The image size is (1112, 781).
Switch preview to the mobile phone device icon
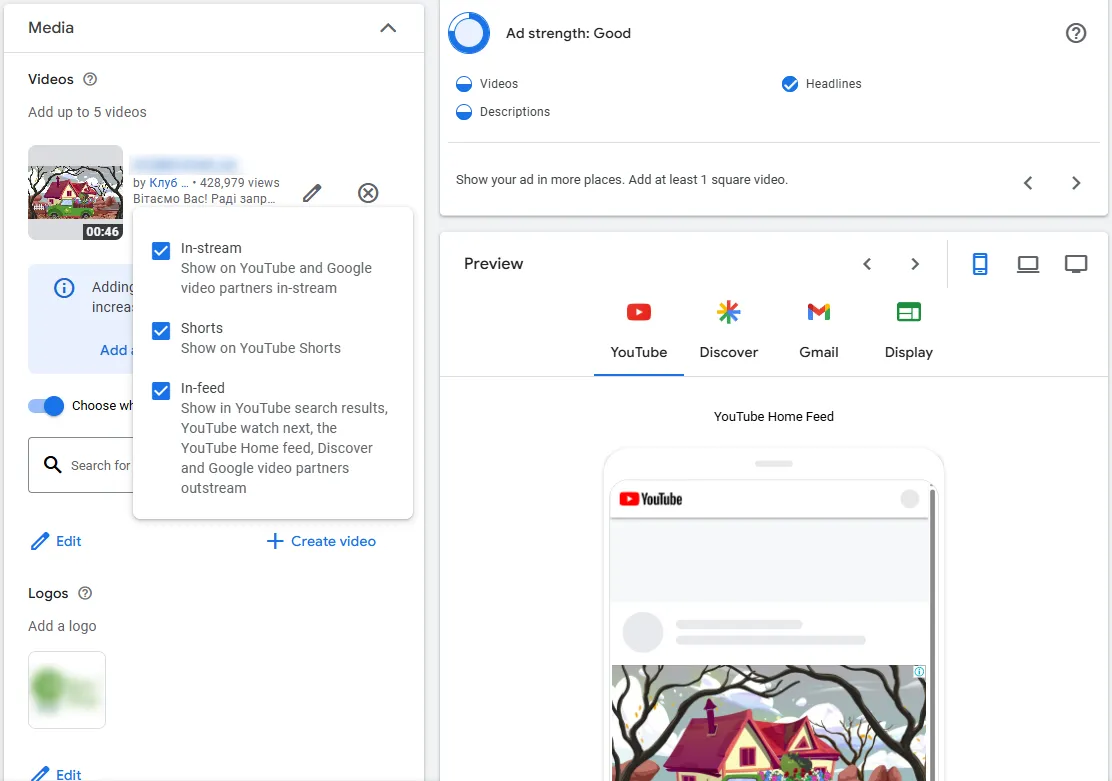click(979, 264)
